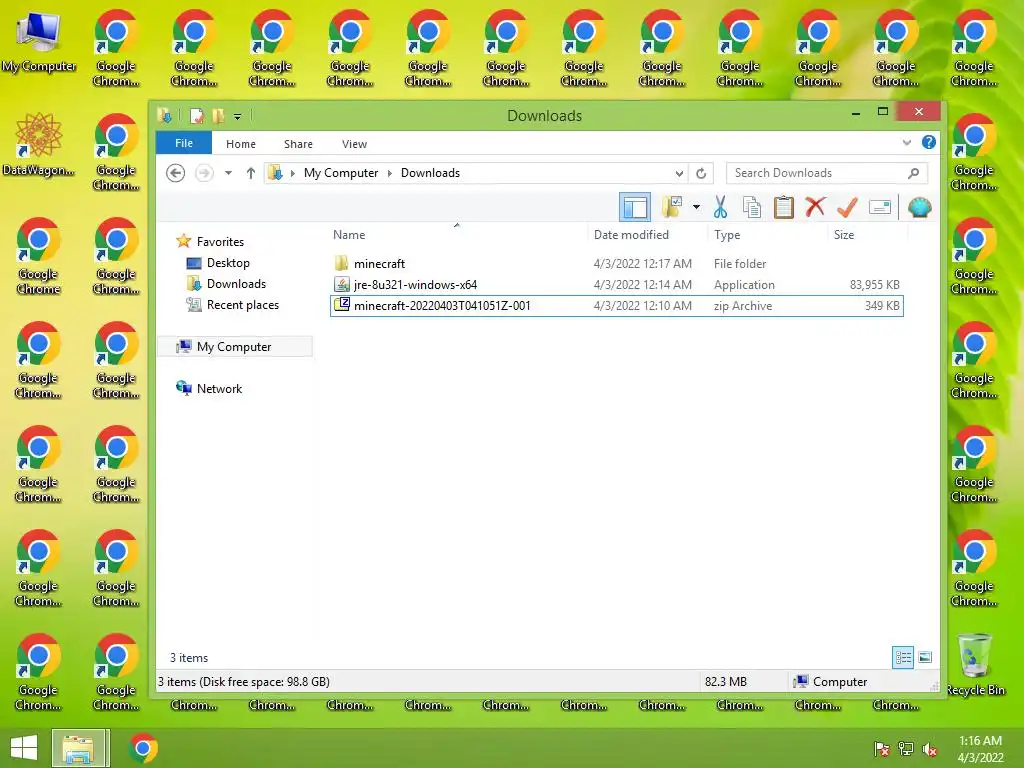1024x768 pixels.
Task: Refresh the Downloads folder view
Action: point(701,173)
